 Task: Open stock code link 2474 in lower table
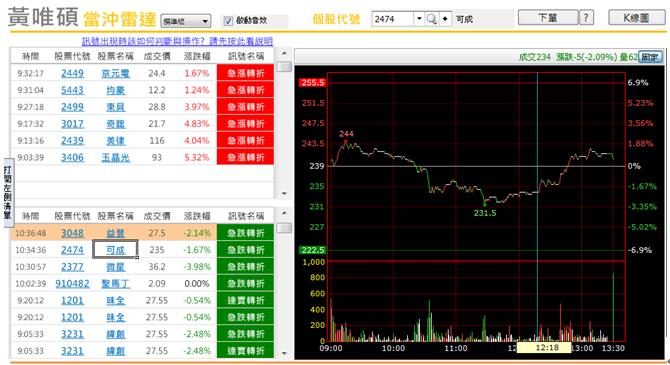click(x=72, y=250)
